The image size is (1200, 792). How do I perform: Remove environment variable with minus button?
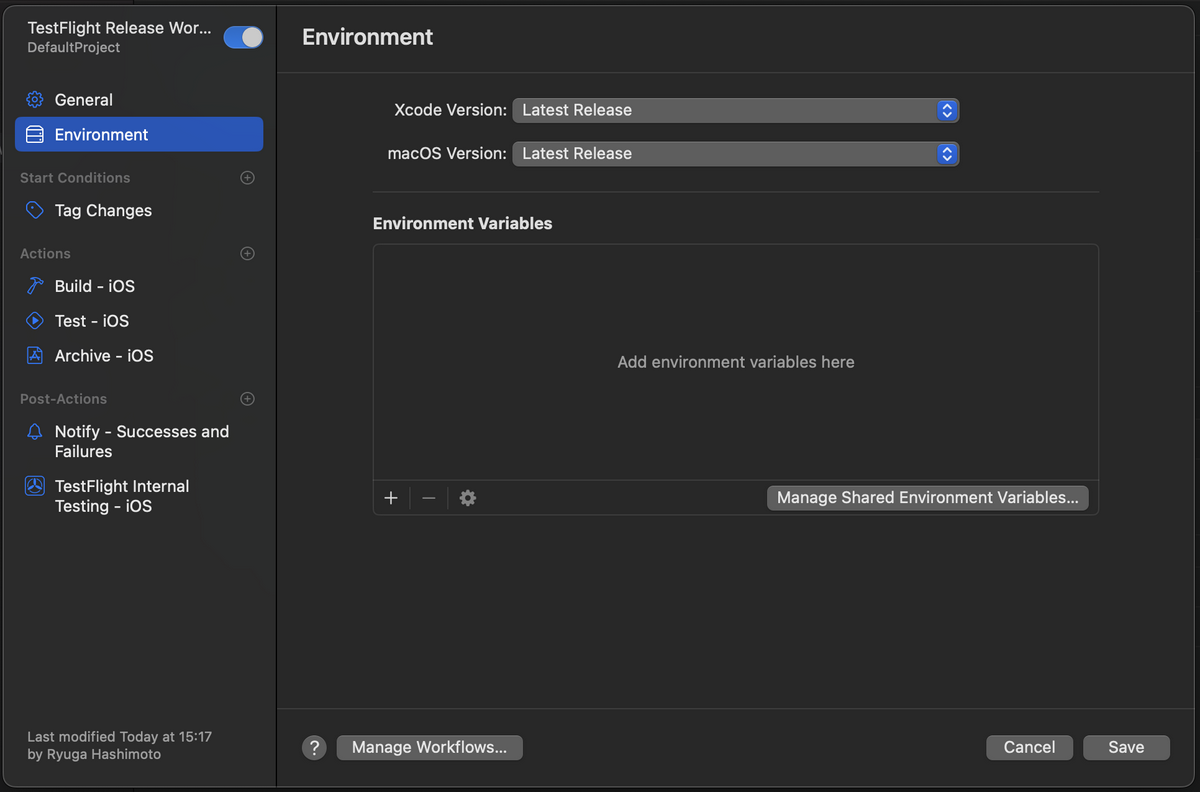pos(429,498)
